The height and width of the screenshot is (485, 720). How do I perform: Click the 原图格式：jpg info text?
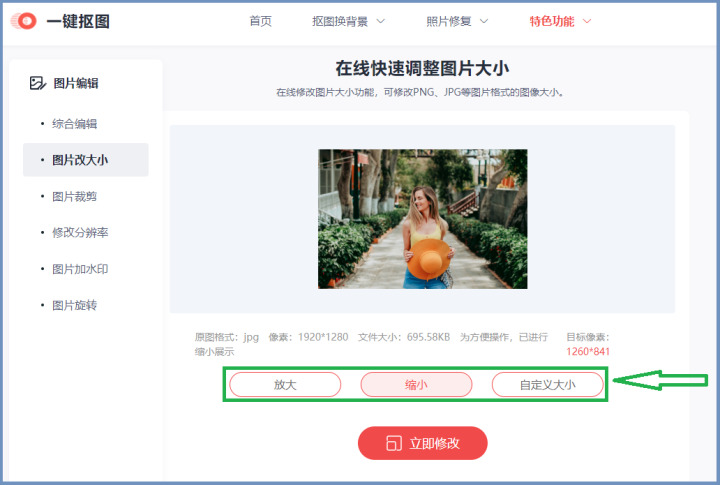[226, 337]
